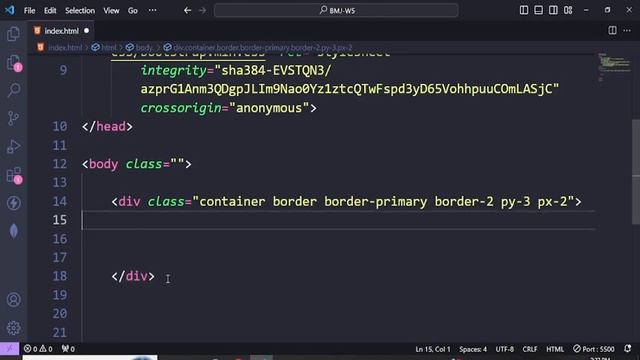This screenshot has width=640, height=360.
Task: Open notifications bell icon
Action: coord(628,349)
